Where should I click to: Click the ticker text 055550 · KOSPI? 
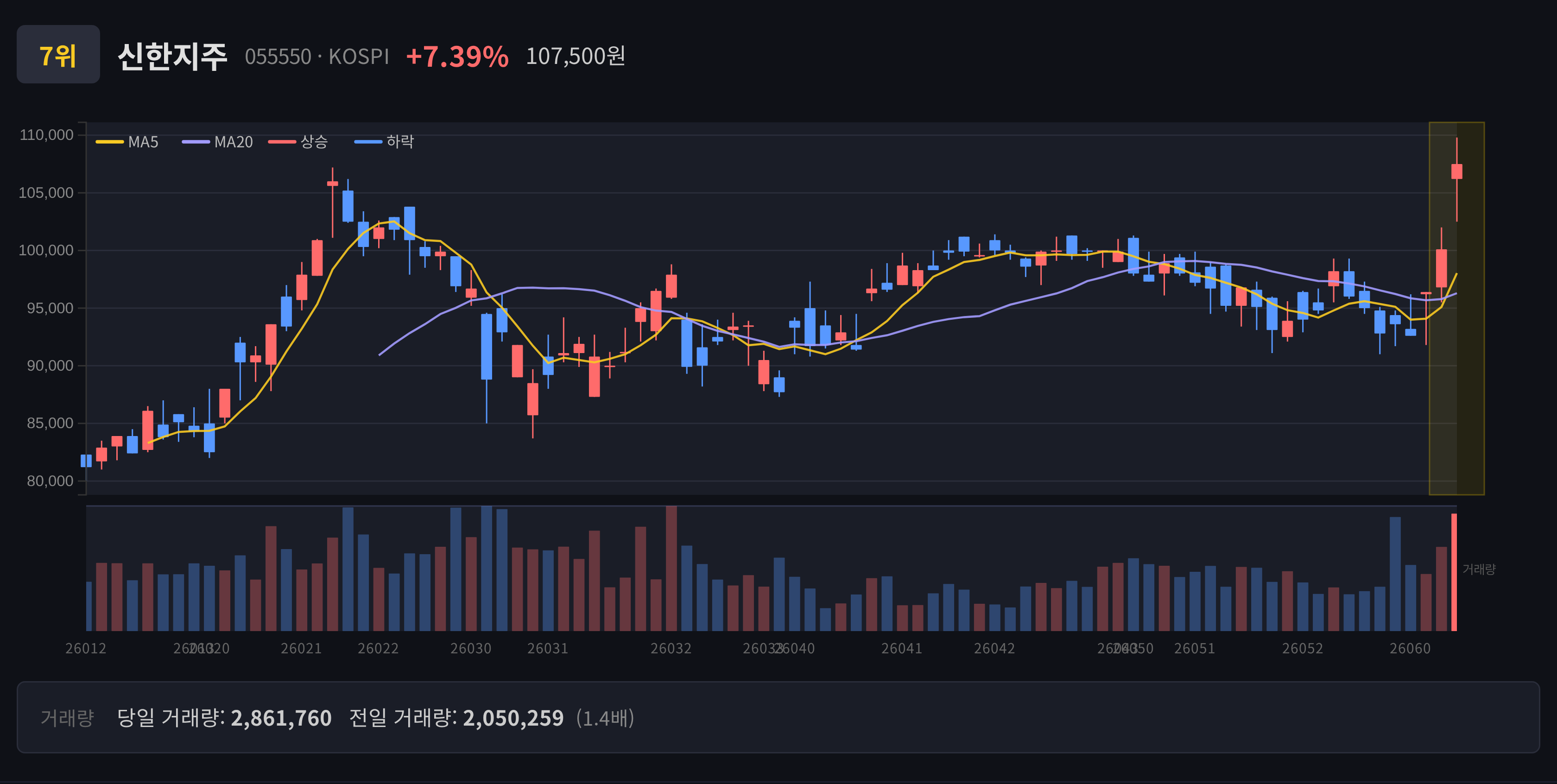click(316, 57)
